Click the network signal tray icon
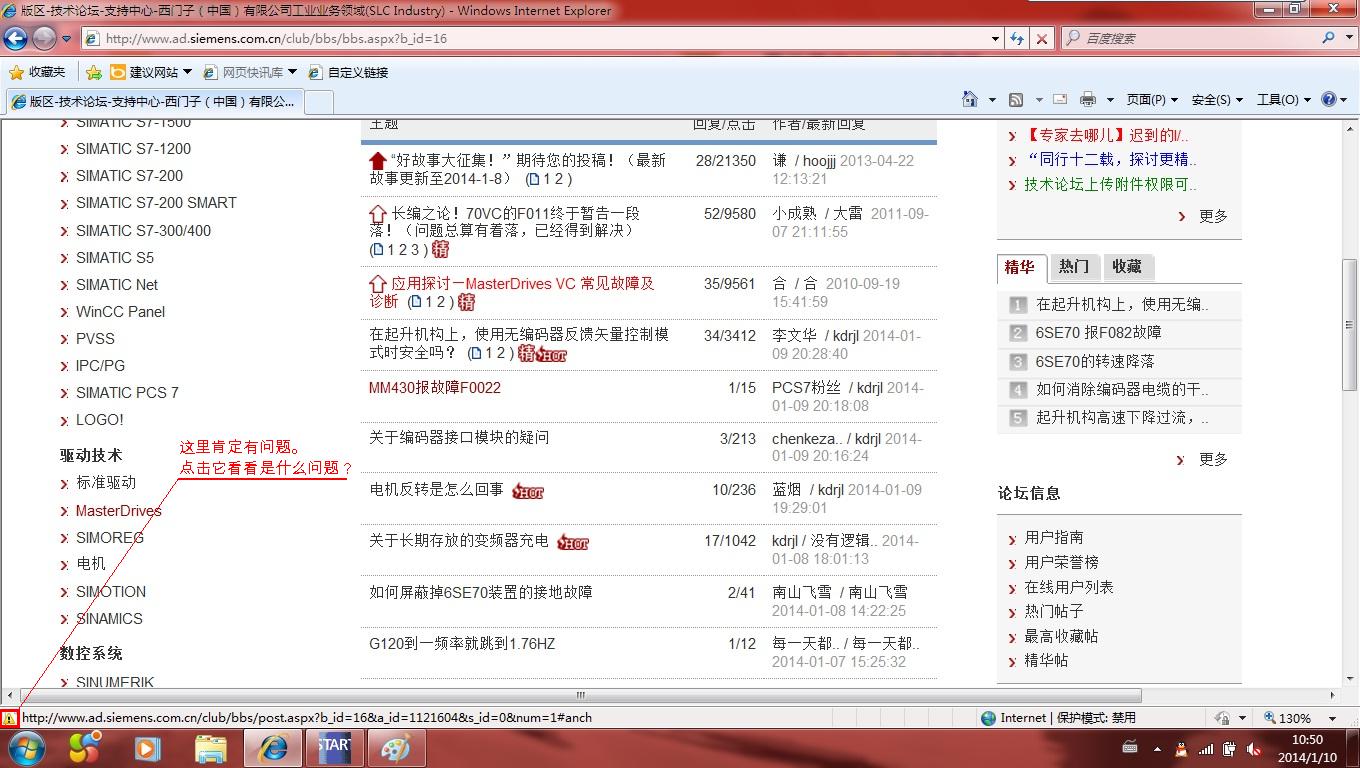The height and width of the screenshot is (768, 1360). 1205,749
